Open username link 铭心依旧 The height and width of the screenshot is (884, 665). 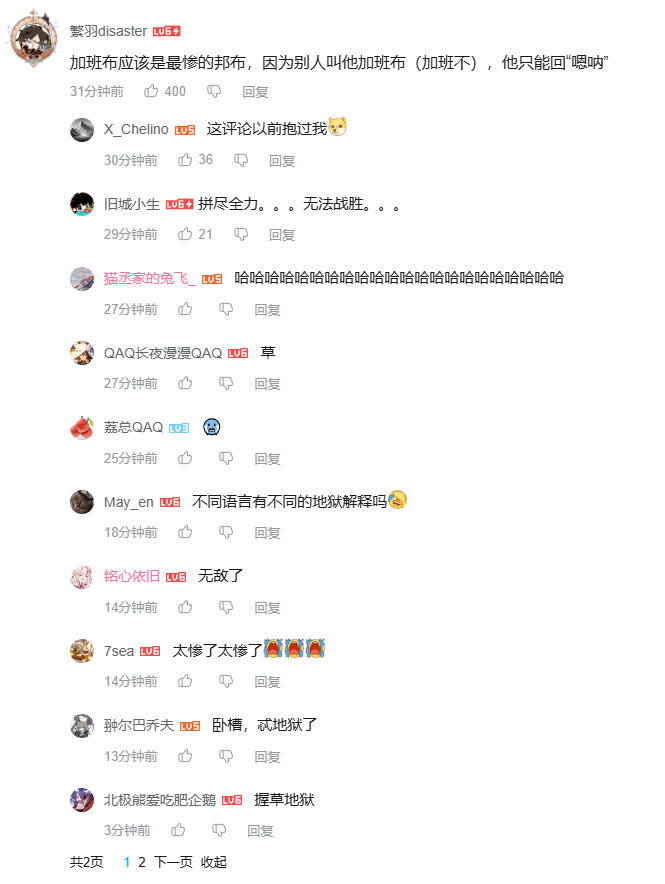(132, 576)
